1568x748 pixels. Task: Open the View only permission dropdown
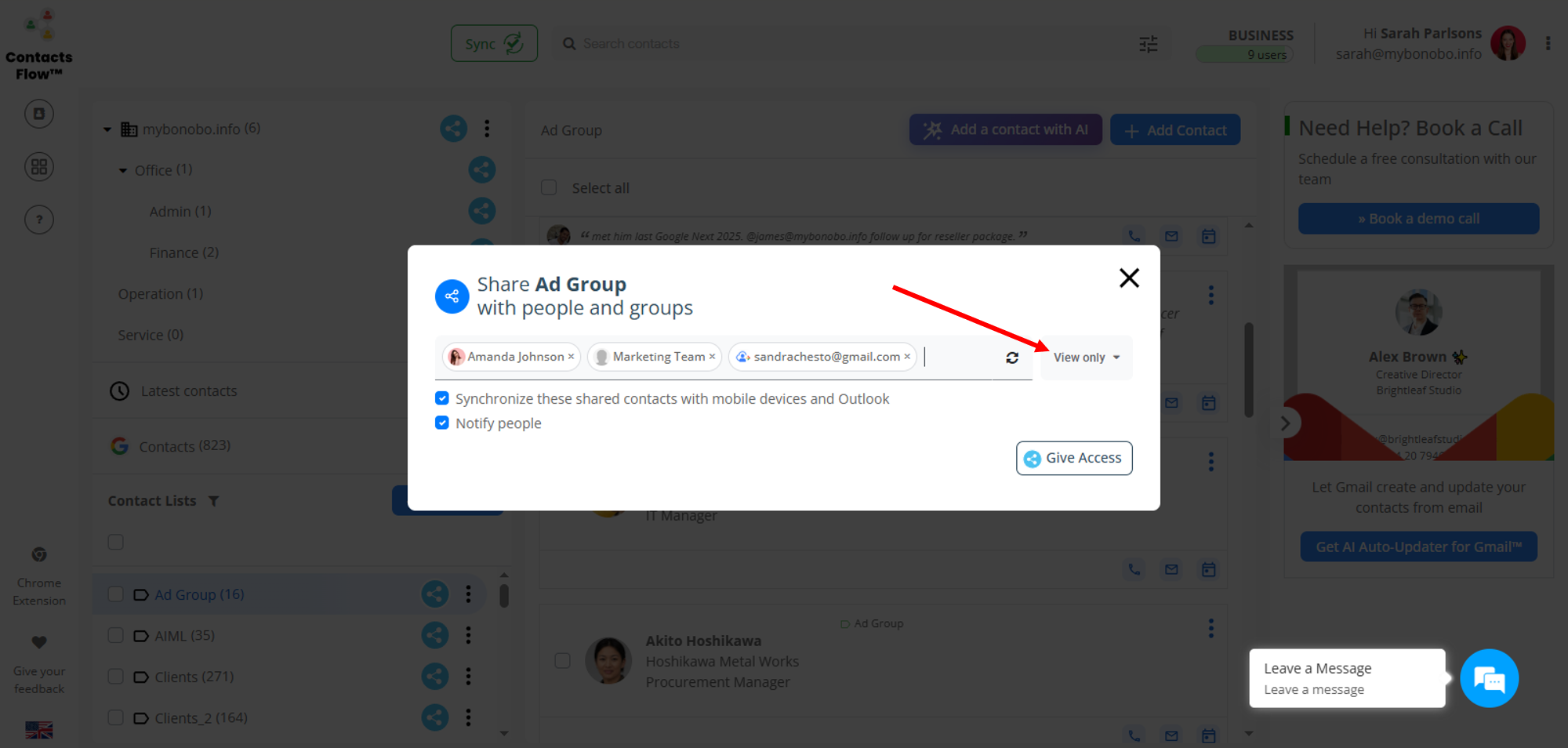point(1086,358)
